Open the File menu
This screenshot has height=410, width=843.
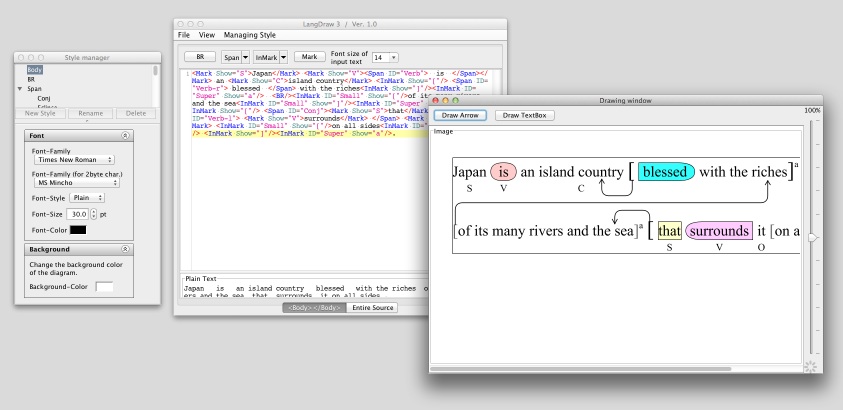[x=183, y=35]
